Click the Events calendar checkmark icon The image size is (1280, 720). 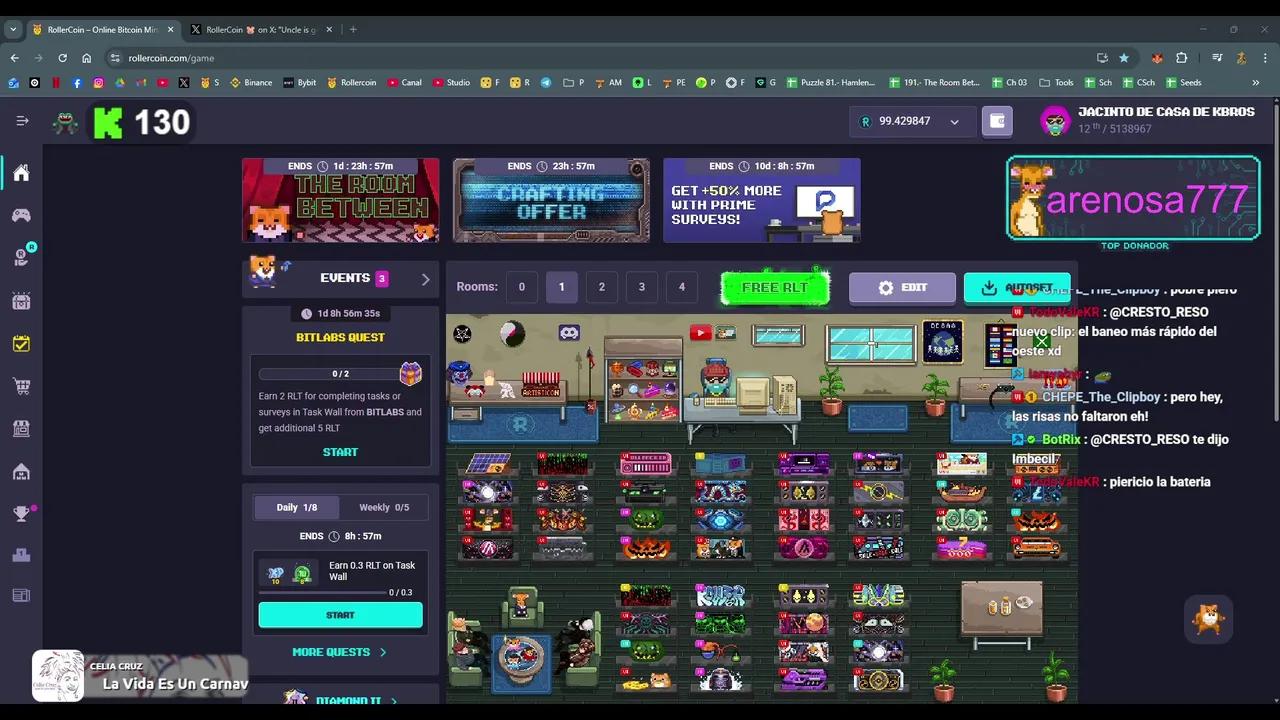21,343
